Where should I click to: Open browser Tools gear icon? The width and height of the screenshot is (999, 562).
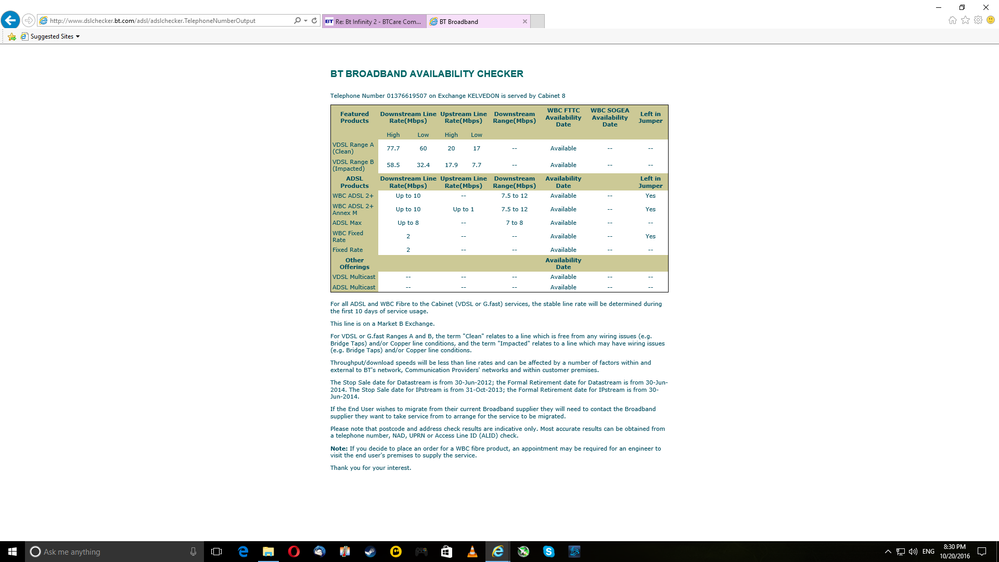point(978,20)
